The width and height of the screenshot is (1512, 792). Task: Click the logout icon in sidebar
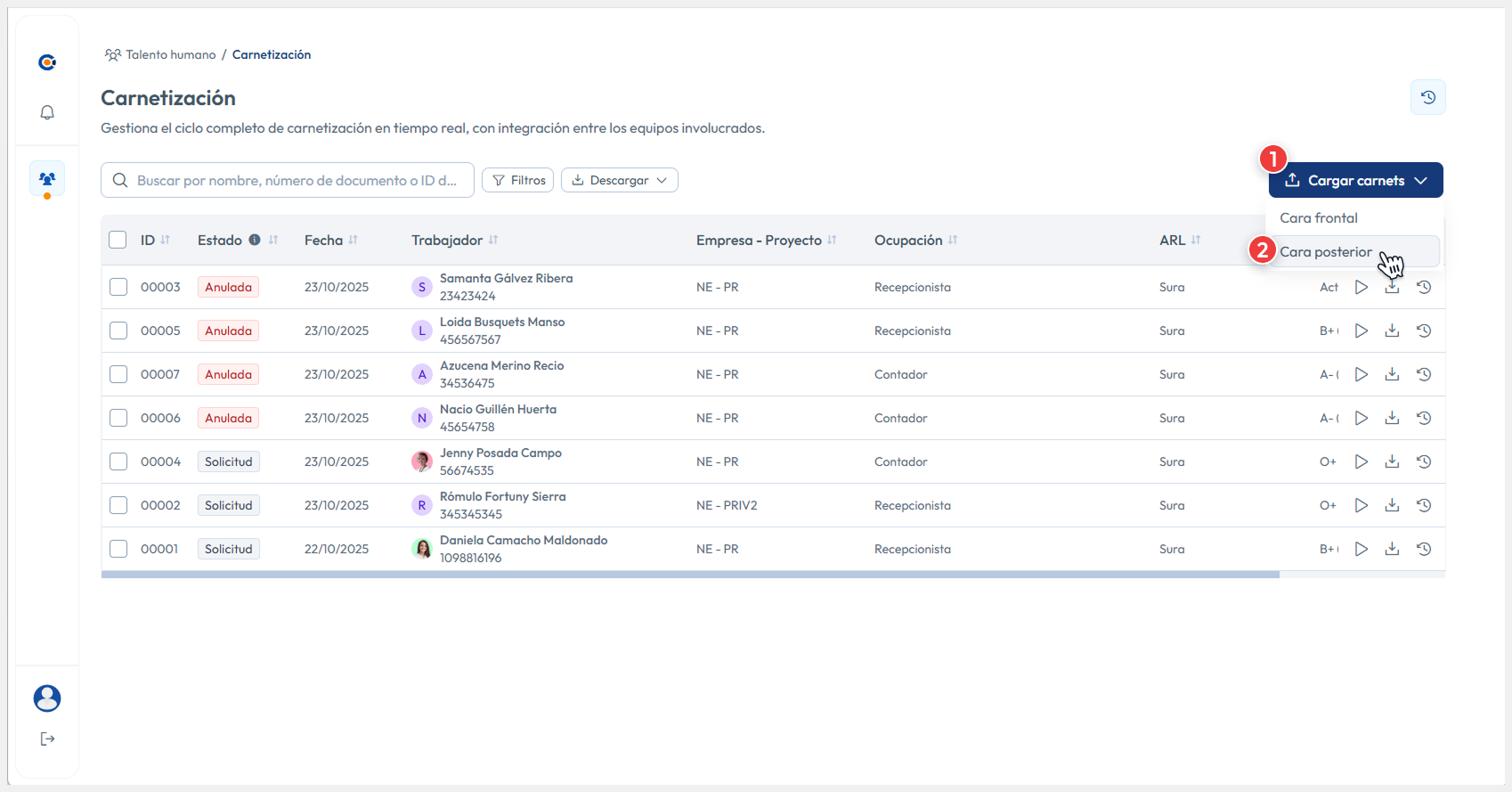pyautogui.click(x=47, y=739)
